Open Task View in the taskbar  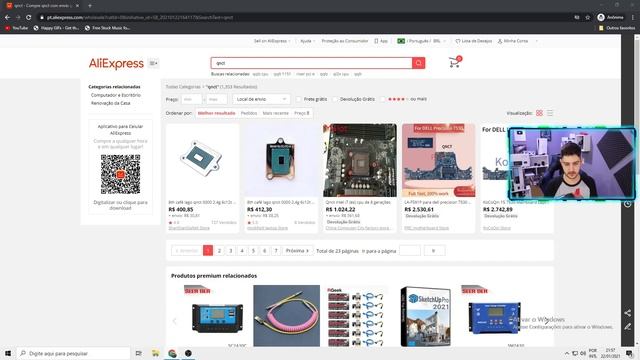[x=139, y=353]
